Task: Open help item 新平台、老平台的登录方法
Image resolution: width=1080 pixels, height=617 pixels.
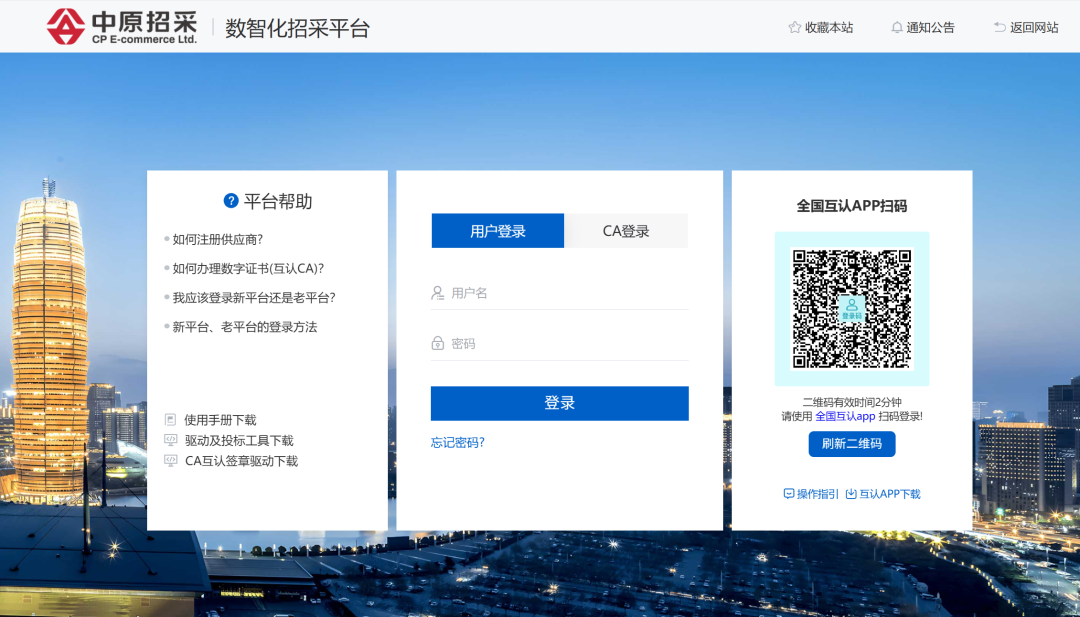Action: [245, 326]
